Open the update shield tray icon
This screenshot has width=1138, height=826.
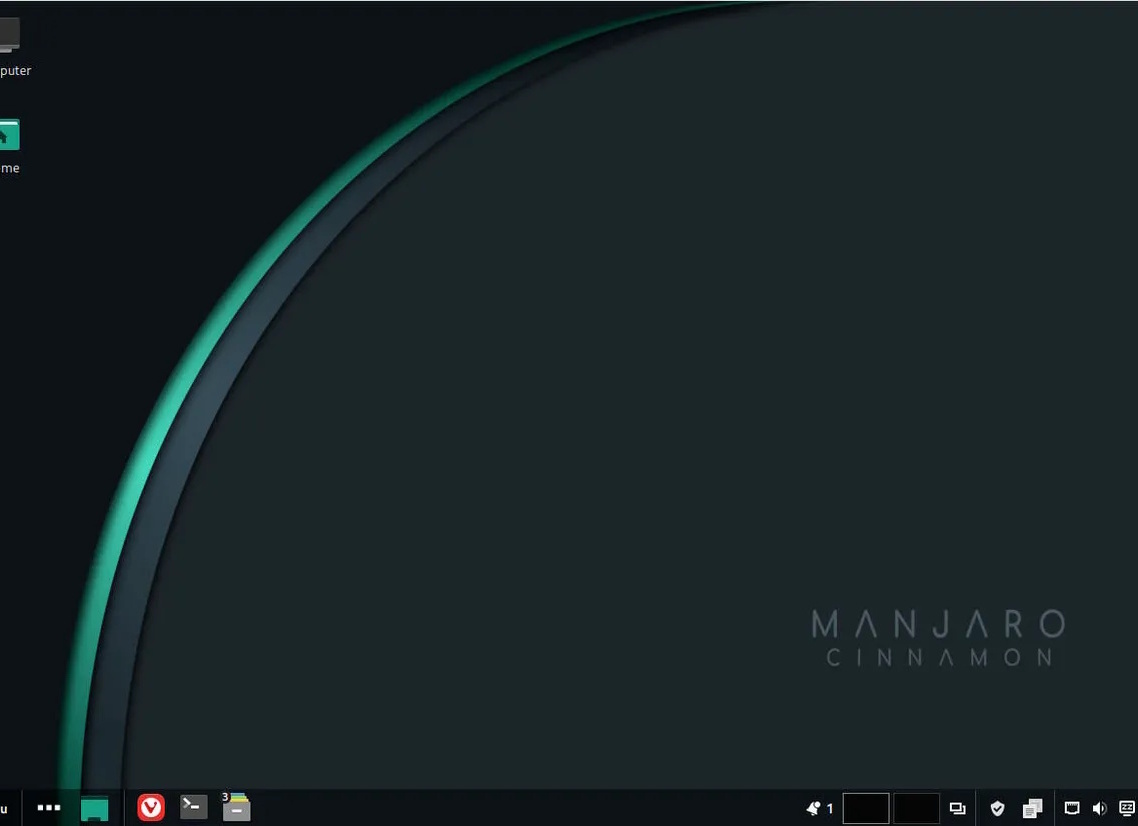click(x=997, y=808)
